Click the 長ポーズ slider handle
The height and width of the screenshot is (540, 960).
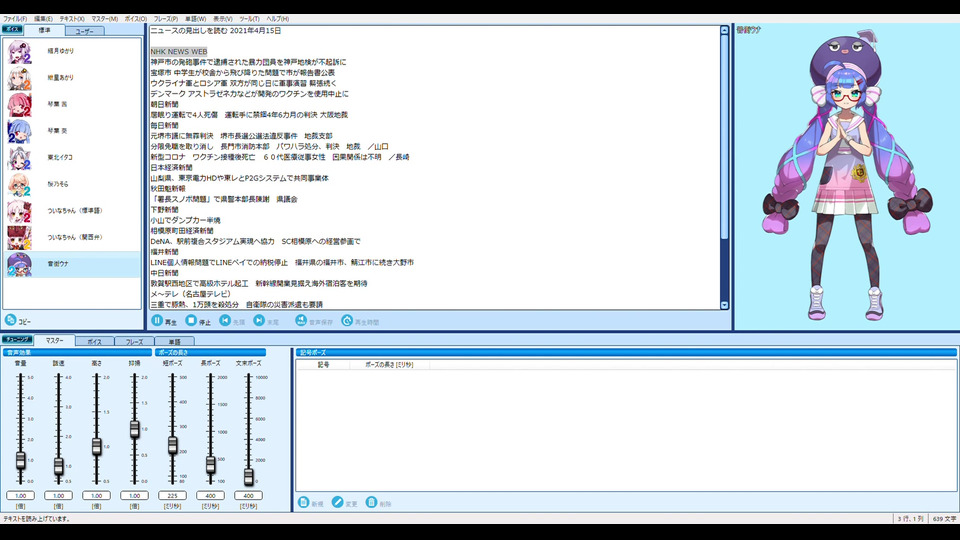coord(210,465)
